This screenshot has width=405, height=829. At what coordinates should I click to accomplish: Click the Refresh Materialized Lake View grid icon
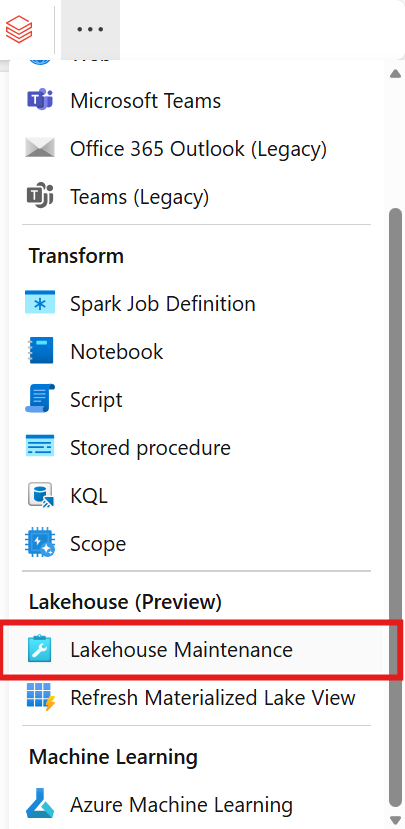pyautogui.click(x=40, y=697)
